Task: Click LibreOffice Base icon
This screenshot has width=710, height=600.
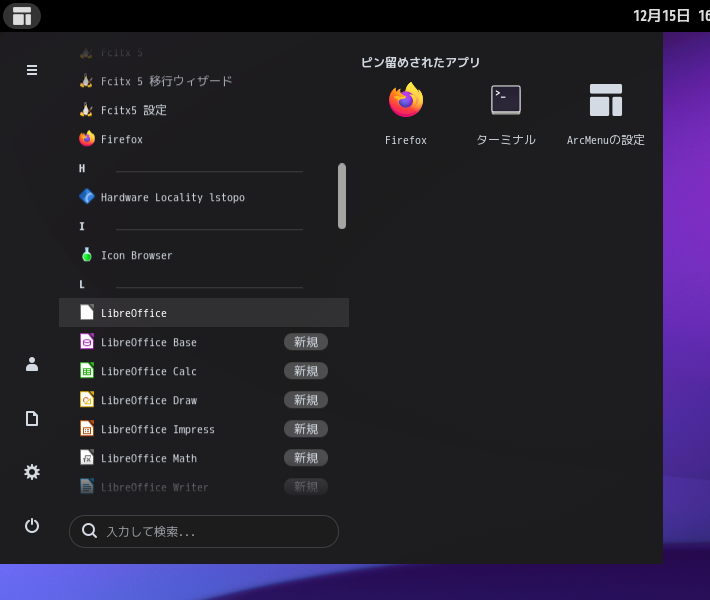Action: [87, 341]
